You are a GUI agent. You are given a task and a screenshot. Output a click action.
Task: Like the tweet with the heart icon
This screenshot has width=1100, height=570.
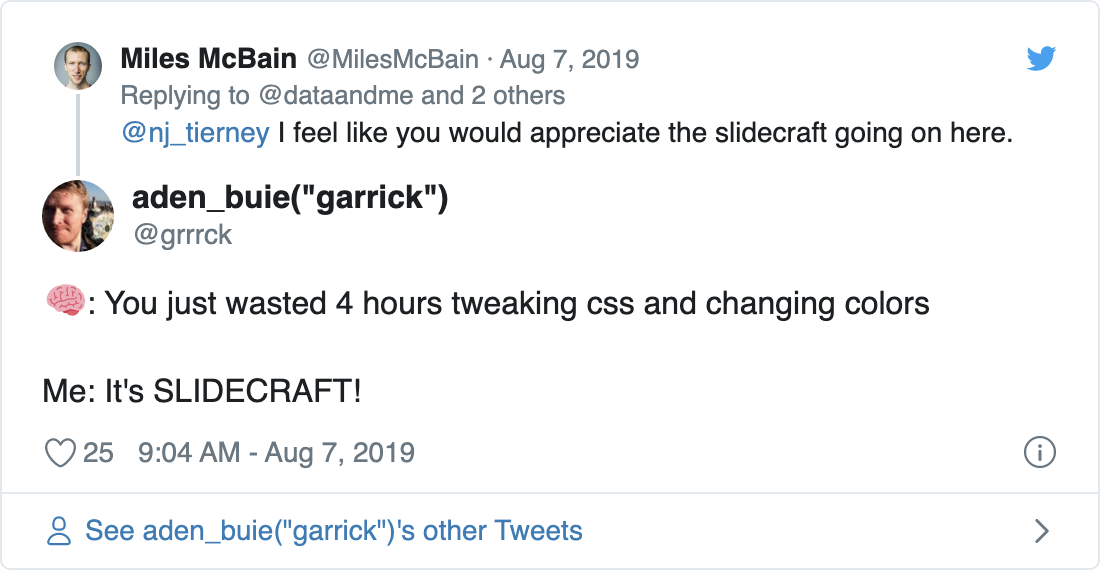point(61,453)
